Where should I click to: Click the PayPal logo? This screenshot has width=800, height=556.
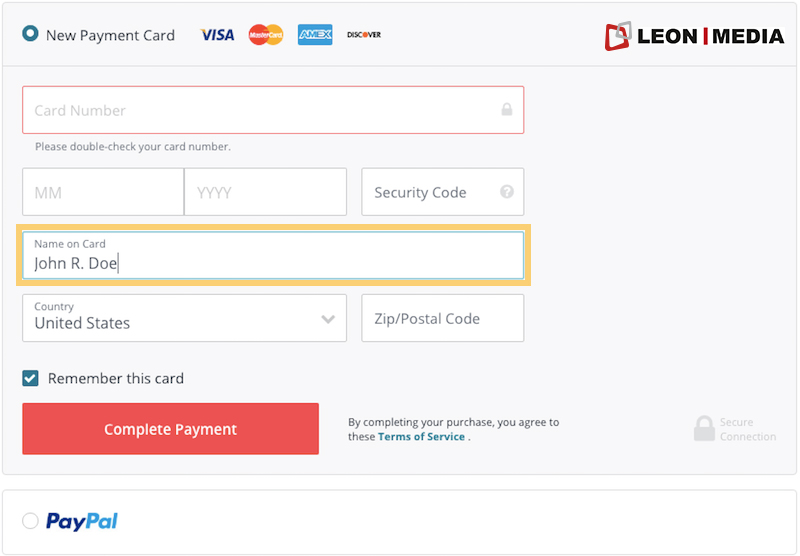(x=82, y=521)
